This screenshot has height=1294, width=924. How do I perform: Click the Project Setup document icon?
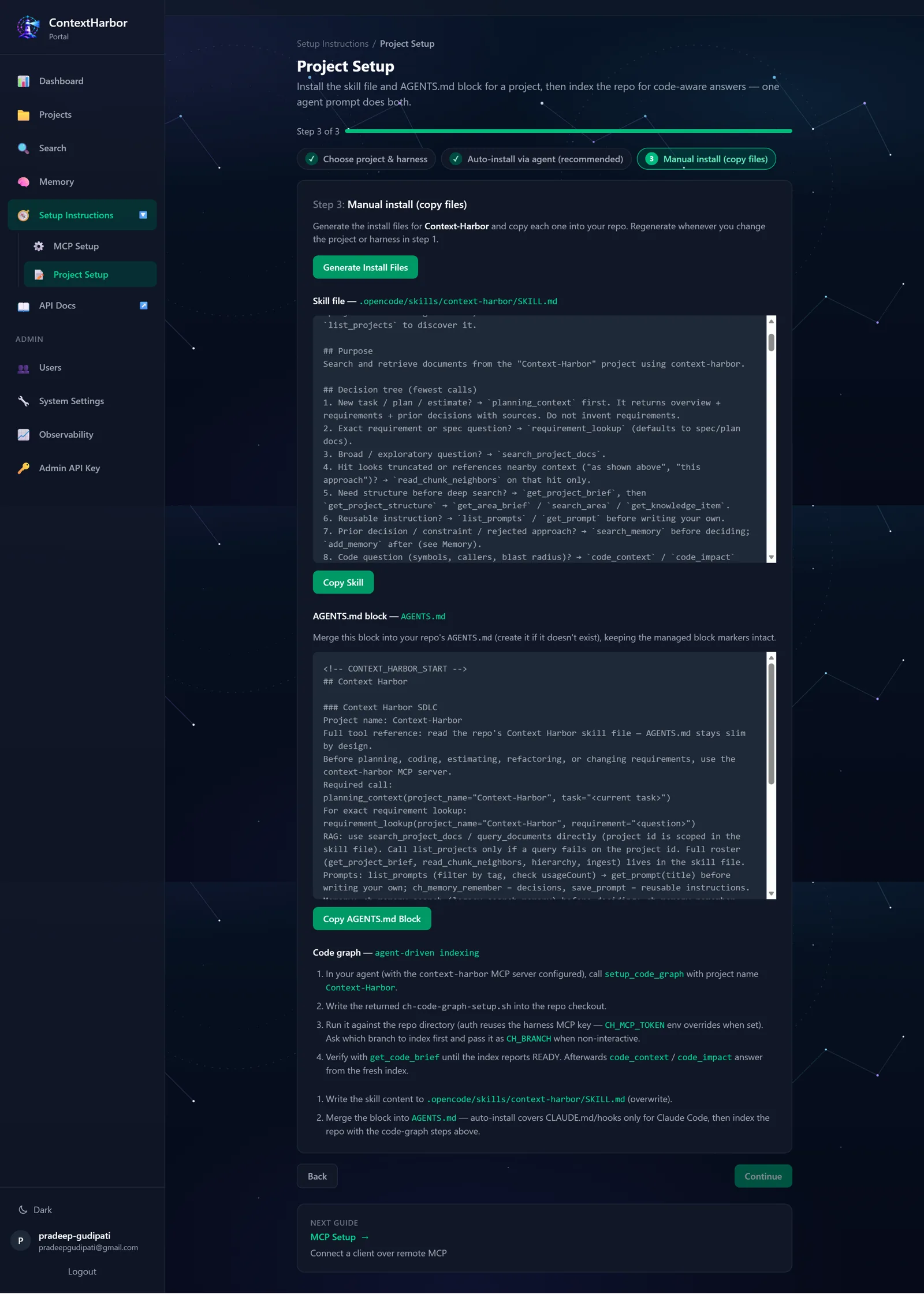39,275
